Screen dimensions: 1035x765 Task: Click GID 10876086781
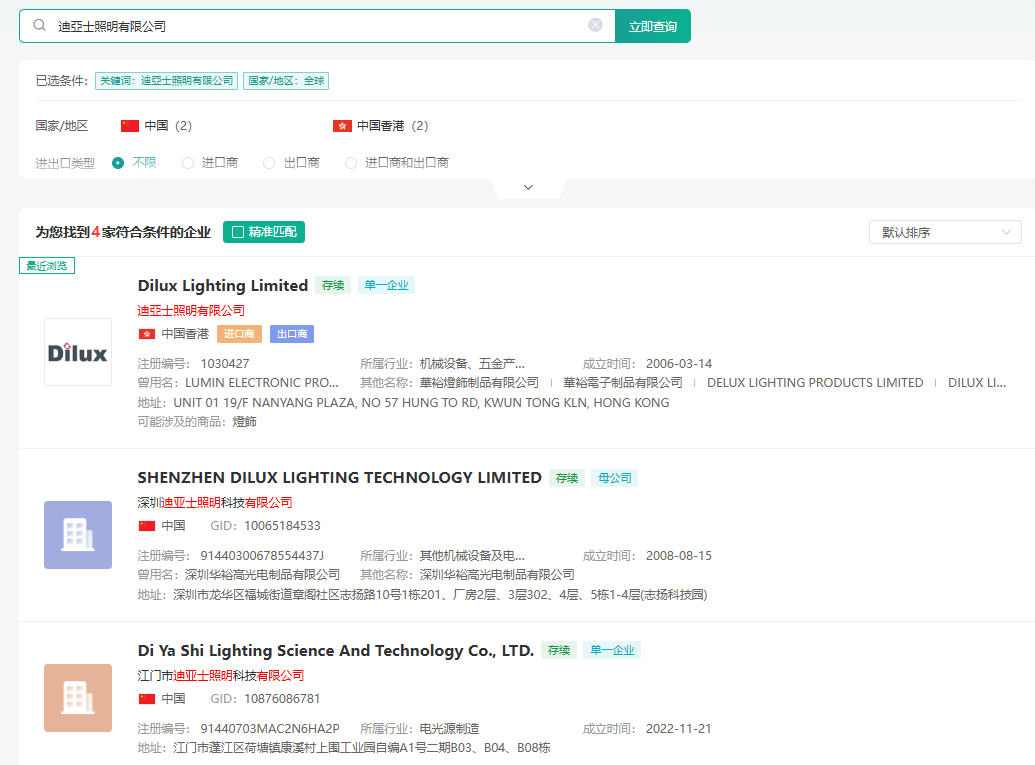[282, 699]
